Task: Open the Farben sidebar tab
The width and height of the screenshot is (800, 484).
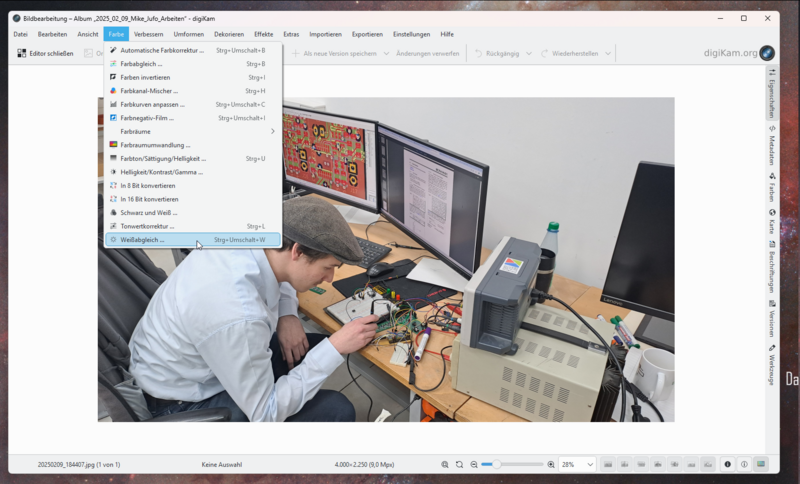Action: click(x=772, y=187)
